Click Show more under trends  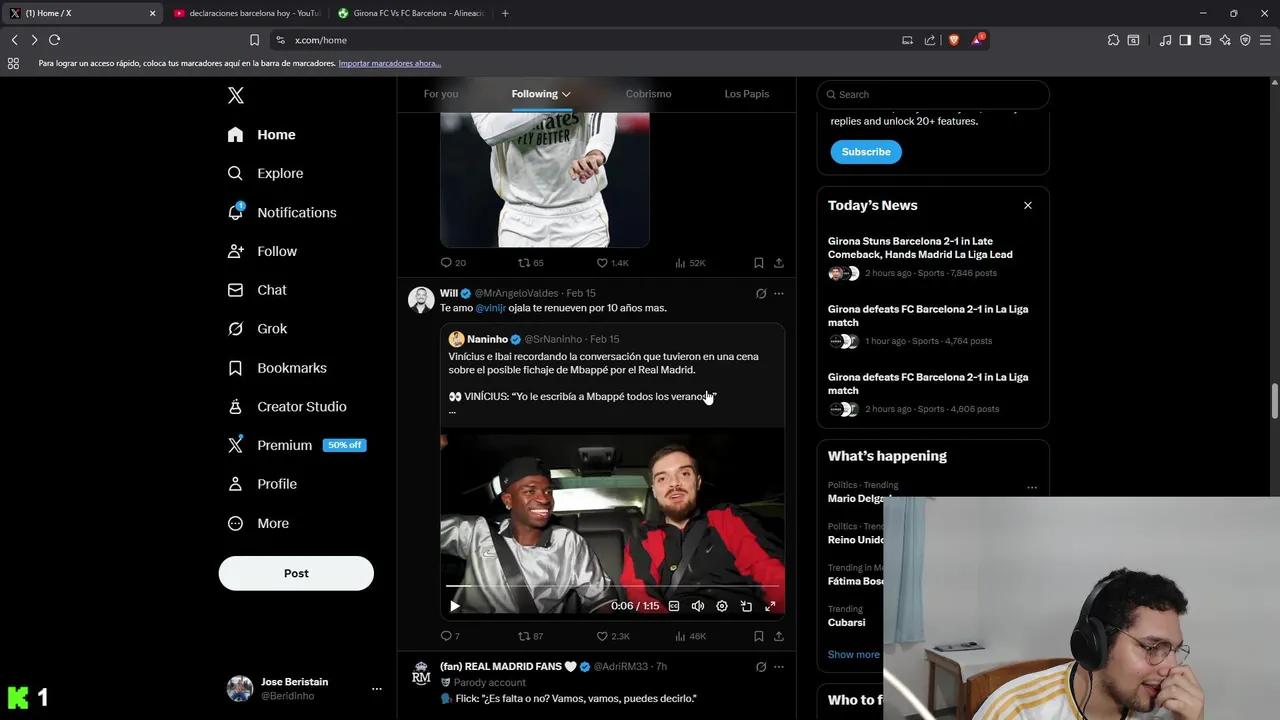(x=854, y=654)
